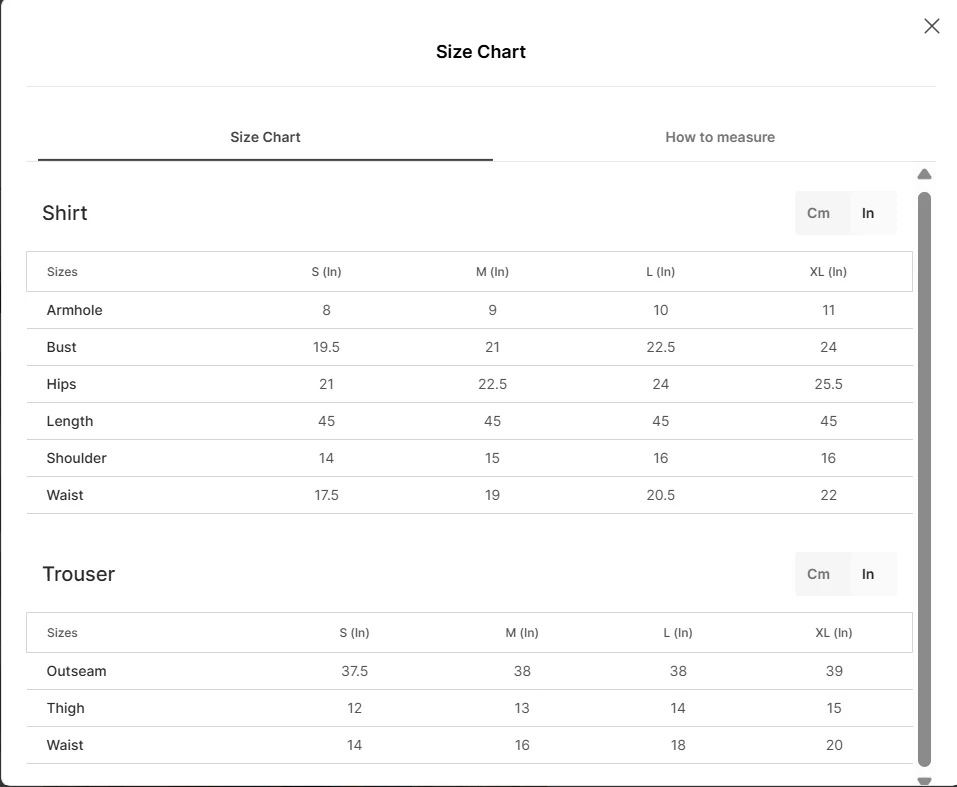This screenshot has width=957, height=787.
Task: Select In units for the Shirt table
Action: [x=868, y=213]
